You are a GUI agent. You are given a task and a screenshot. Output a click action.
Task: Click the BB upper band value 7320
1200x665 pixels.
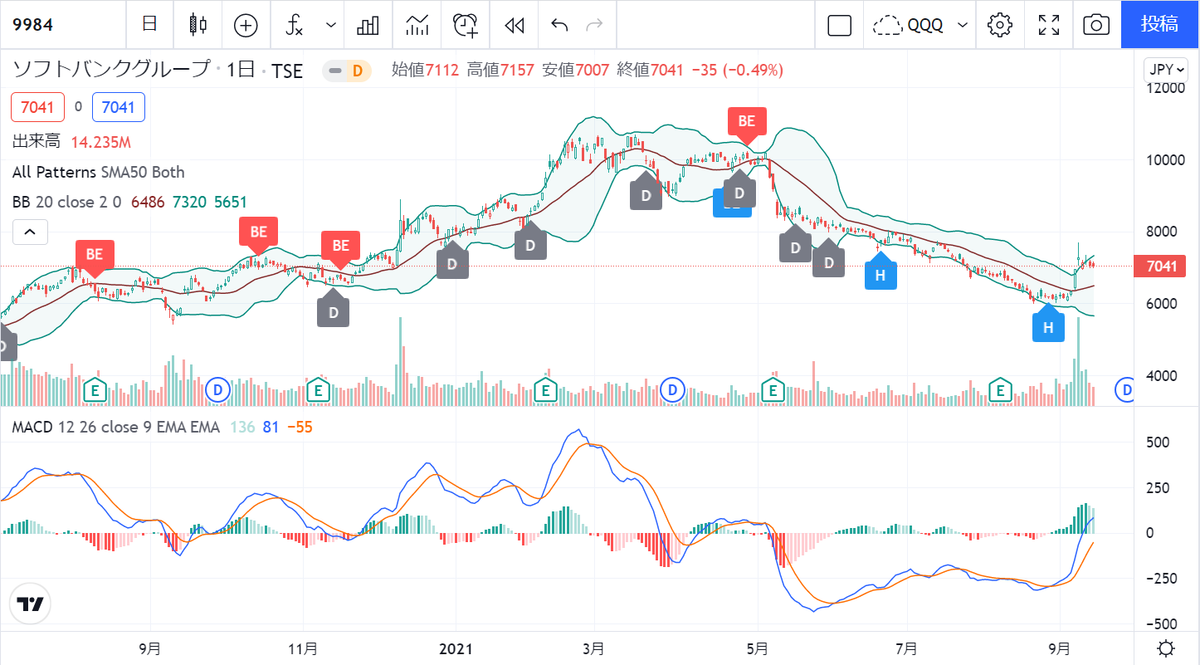(x=189, y=202)
